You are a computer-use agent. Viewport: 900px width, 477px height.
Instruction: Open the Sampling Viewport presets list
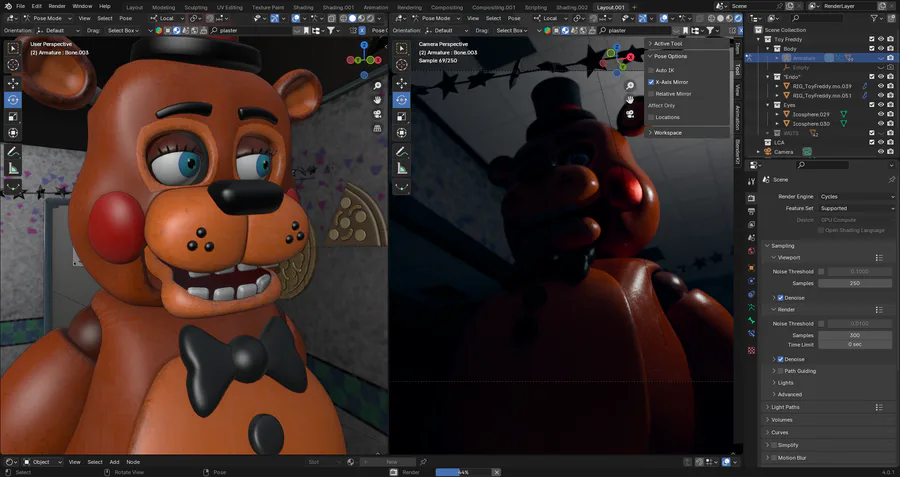click(879, 258)
